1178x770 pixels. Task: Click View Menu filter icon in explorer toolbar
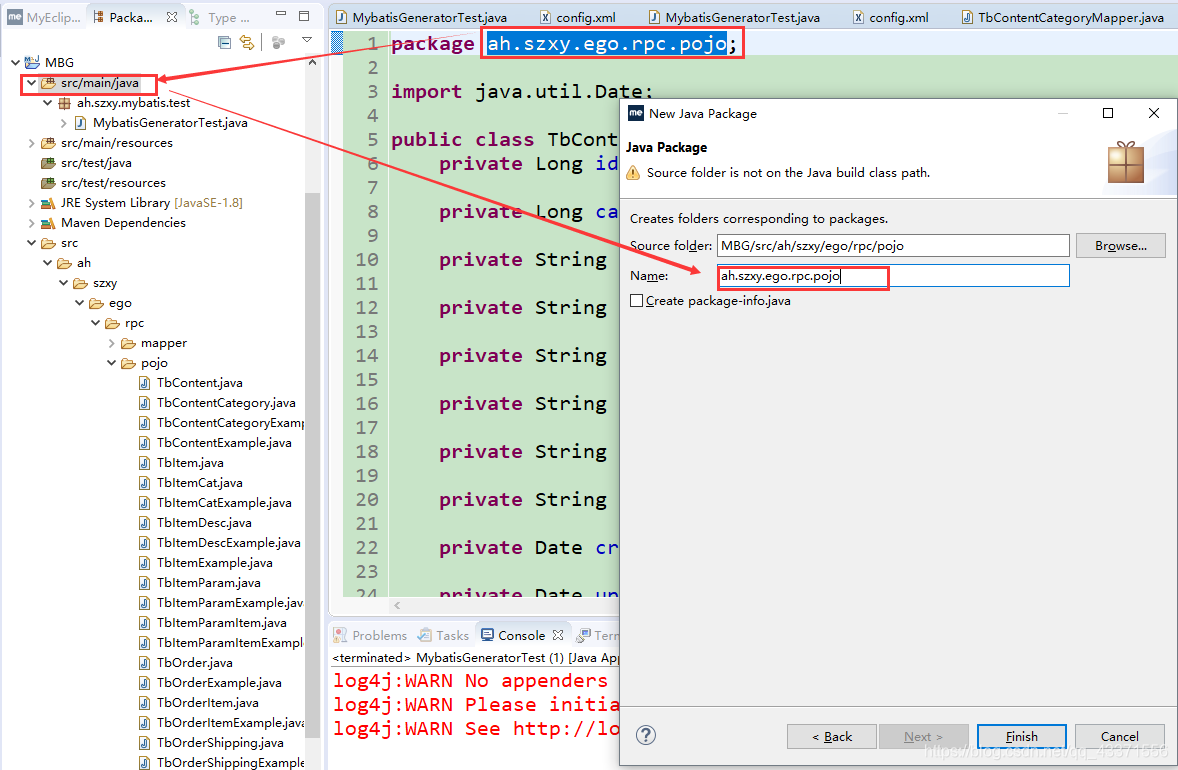pyautogui.click(x=278, y=43)
